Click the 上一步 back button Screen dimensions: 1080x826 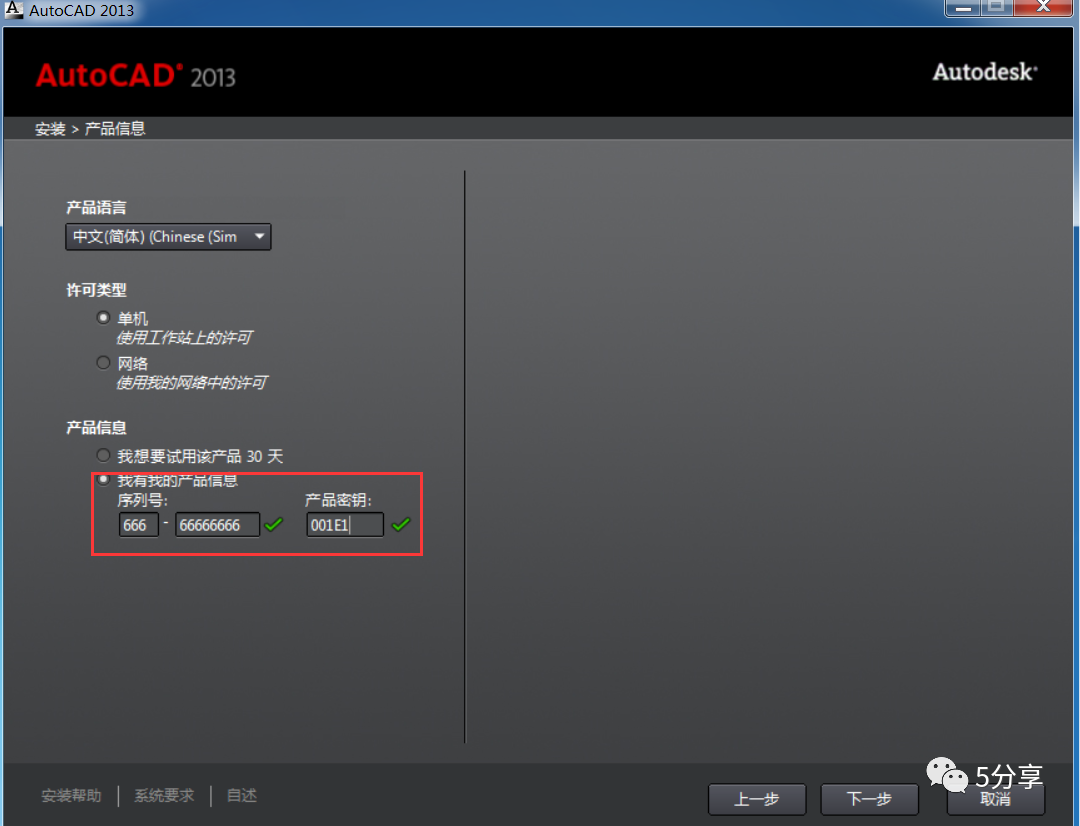(x=757, y=799)
